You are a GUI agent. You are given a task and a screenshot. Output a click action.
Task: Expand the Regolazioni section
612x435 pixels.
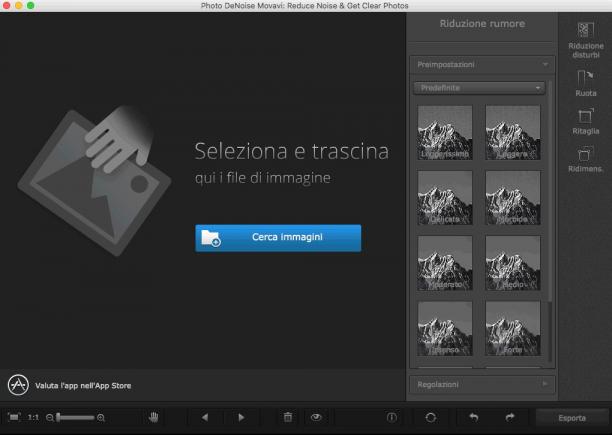[482, 384]
